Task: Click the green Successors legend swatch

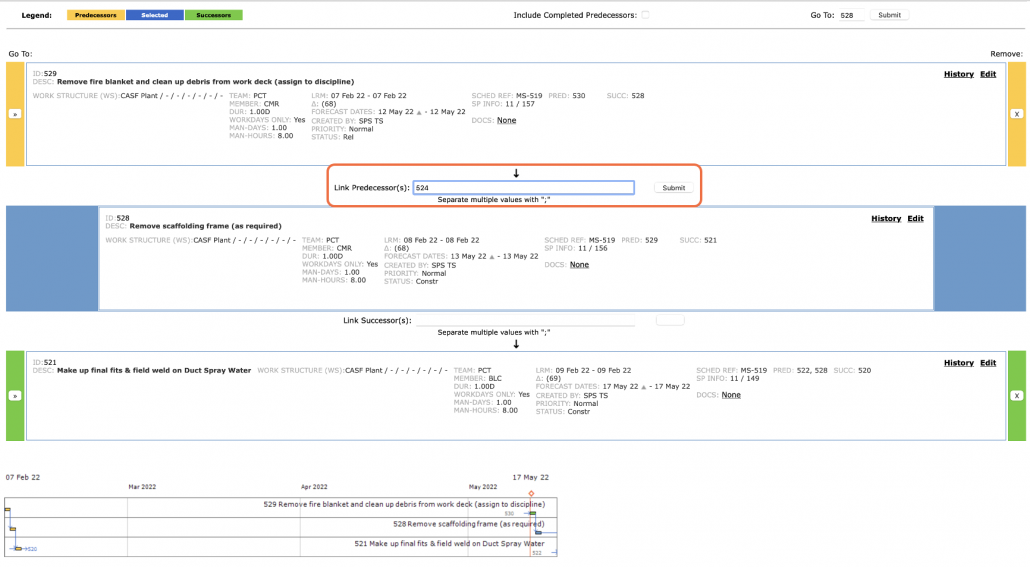Action: (213, 15)
